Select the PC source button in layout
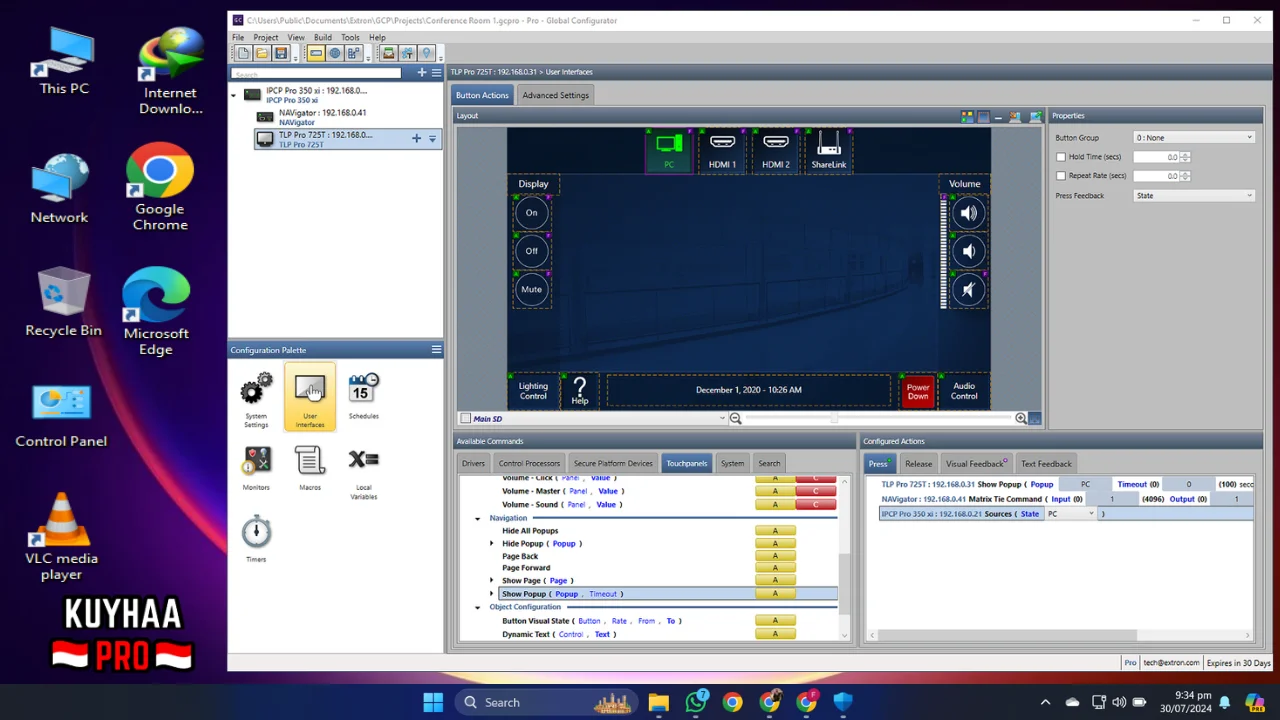The width and height of the screenshot is (1280, 720). tap(669, 150)
